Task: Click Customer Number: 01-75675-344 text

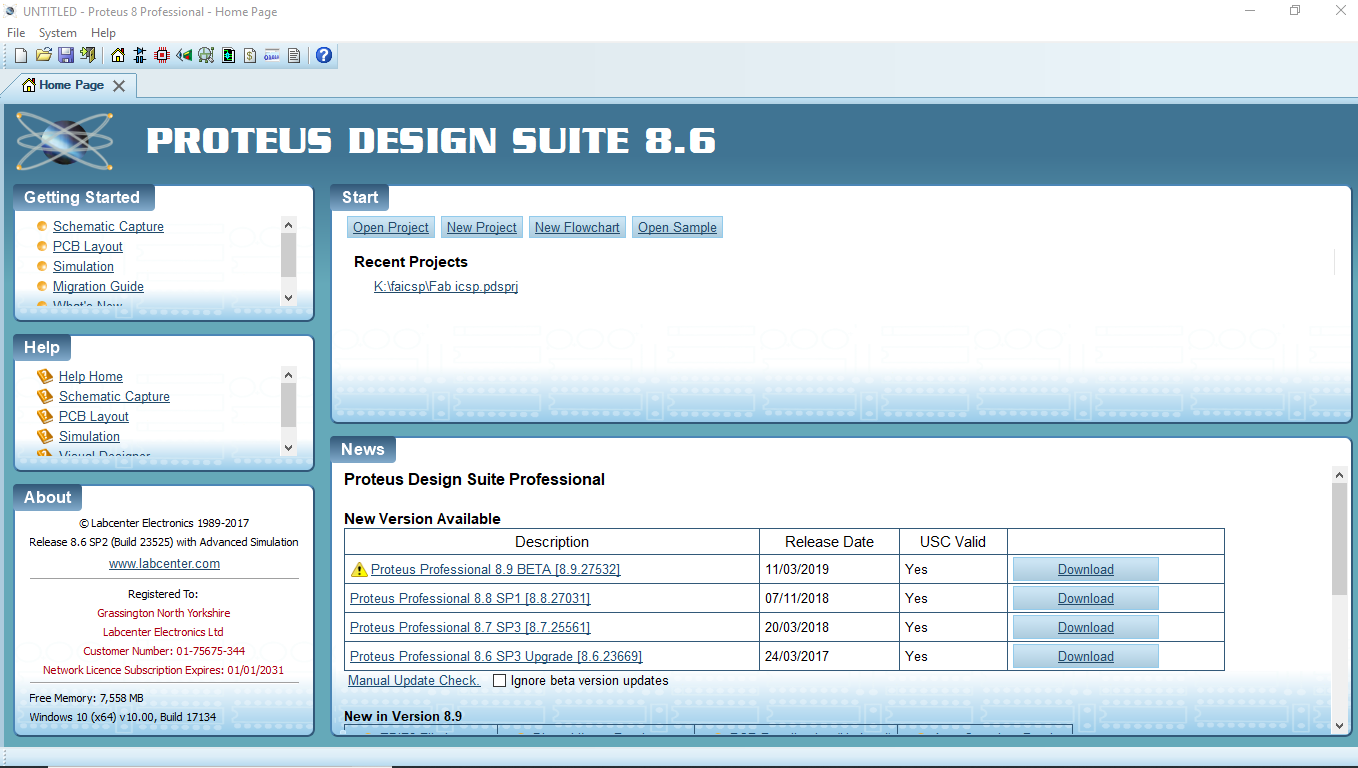Action: [x=164, y=651]
